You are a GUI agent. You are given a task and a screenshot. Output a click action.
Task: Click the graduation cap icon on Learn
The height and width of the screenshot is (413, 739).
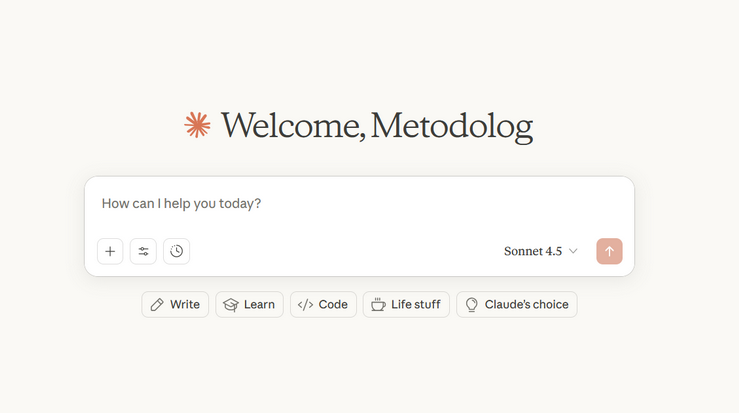tap(231, 305)
